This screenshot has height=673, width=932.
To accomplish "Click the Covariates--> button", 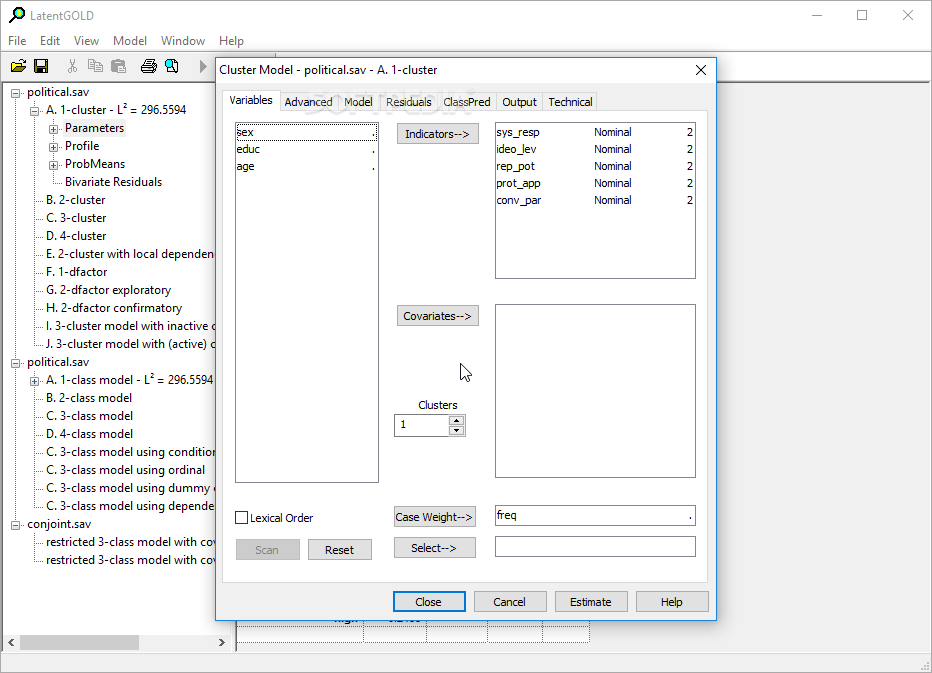I will pyautogui.click(x=437, y=316).
